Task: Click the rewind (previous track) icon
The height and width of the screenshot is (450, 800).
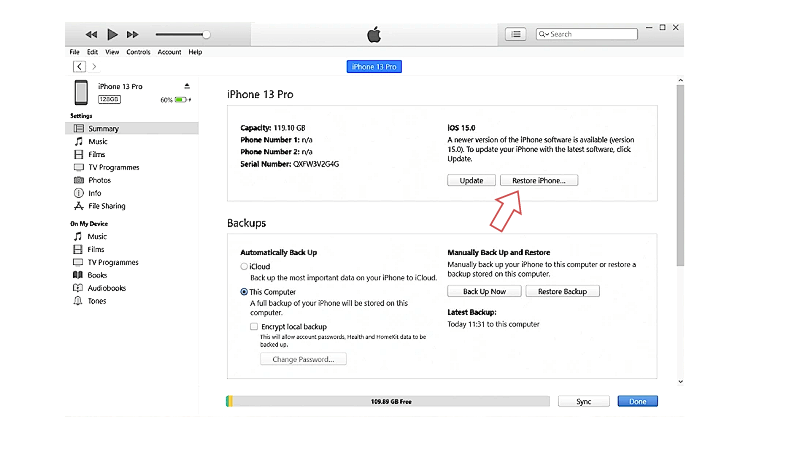Action: [x=92, y=35]
